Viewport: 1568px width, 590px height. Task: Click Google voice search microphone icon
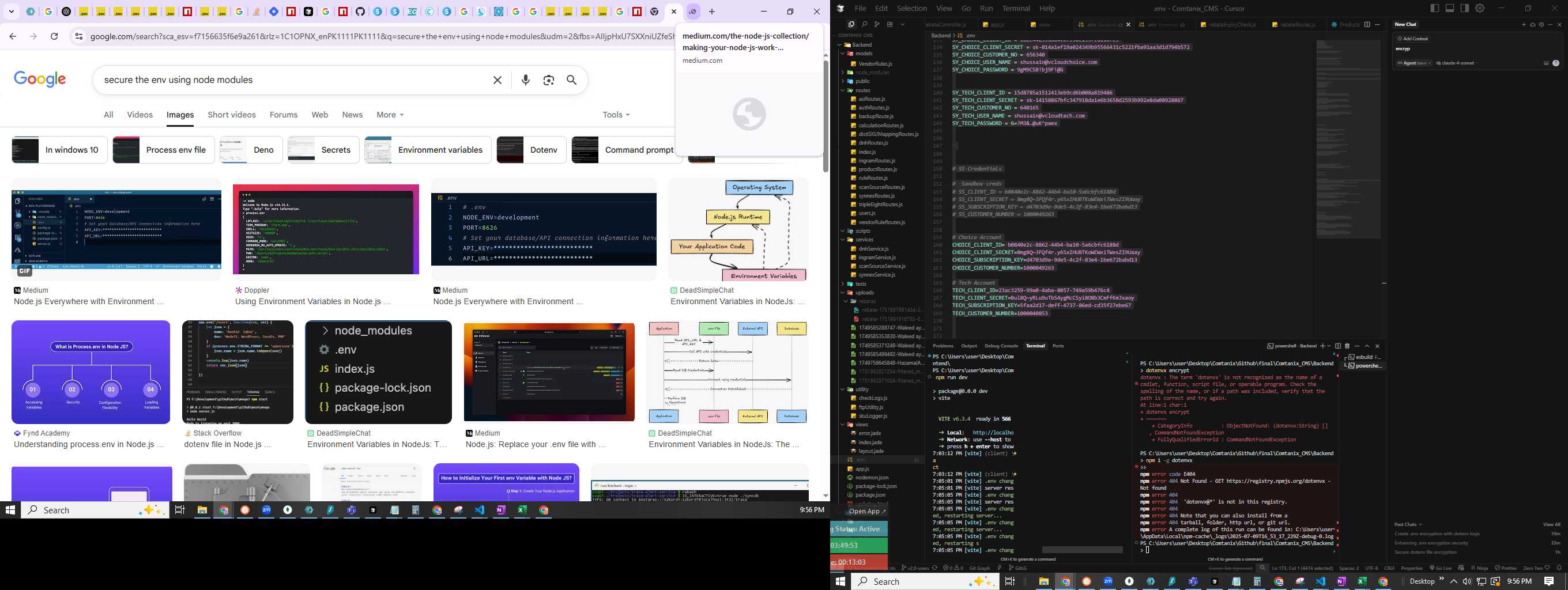point(526,80)
